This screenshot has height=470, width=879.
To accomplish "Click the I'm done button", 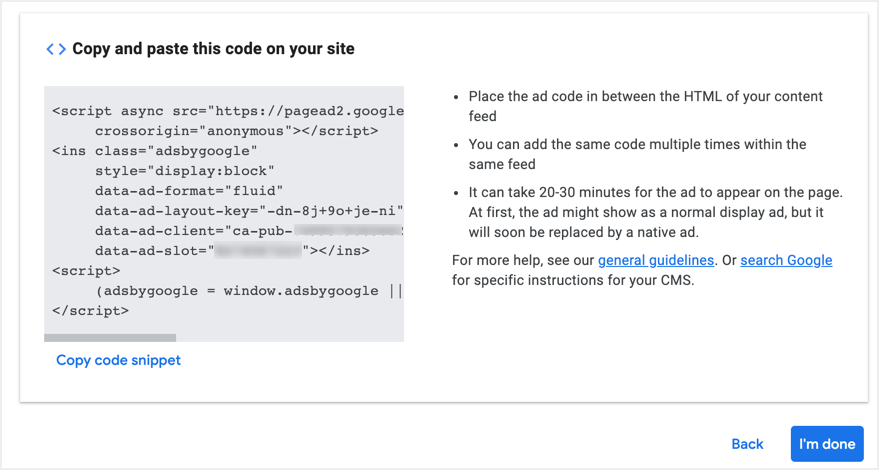I will click(x=826, y=444).
